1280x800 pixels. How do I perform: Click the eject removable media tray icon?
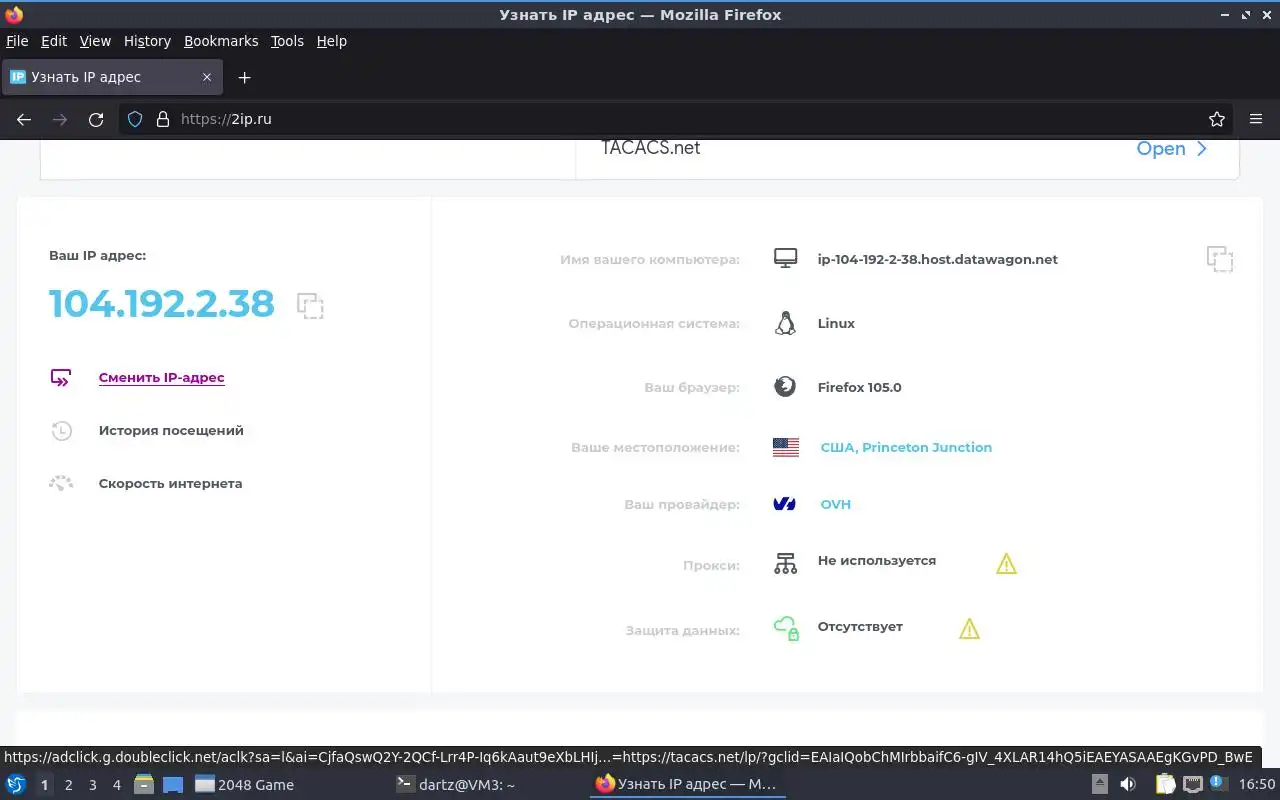click(x=1099, y=784)
